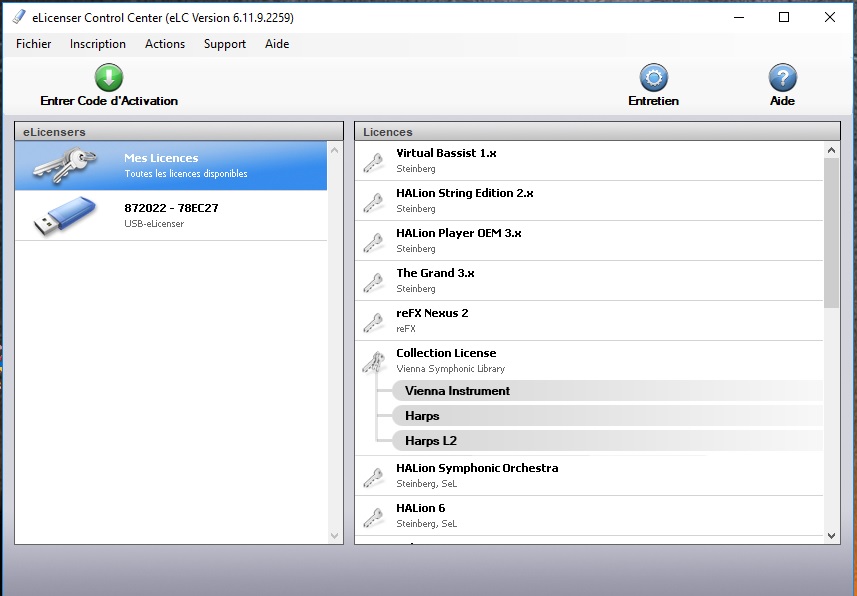Click the key icon beside reFX Nexus 2
This screenshot has width=857, height=596.
click(373, 322)
